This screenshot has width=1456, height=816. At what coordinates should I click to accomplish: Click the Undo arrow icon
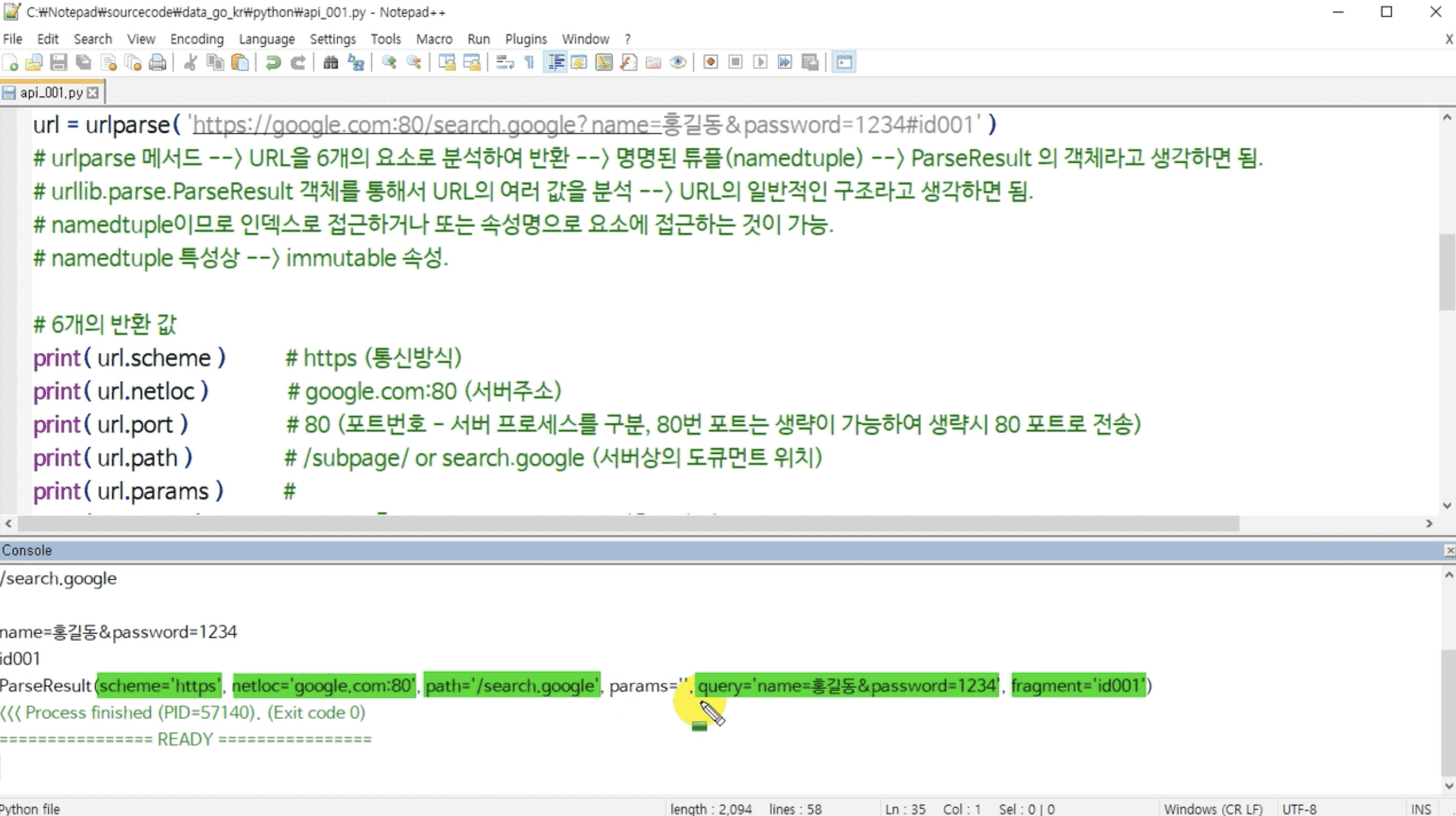(273, 62)
